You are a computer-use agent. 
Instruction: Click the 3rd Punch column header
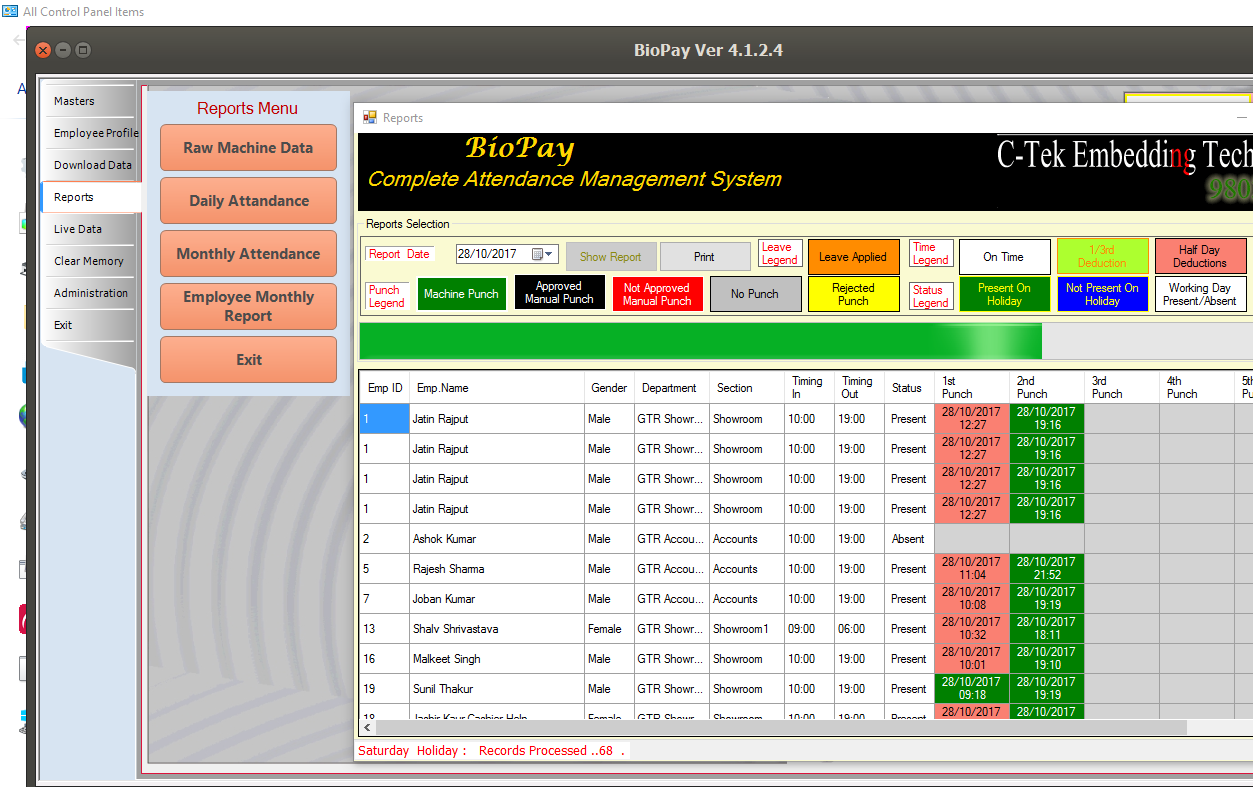[1122, 388]
